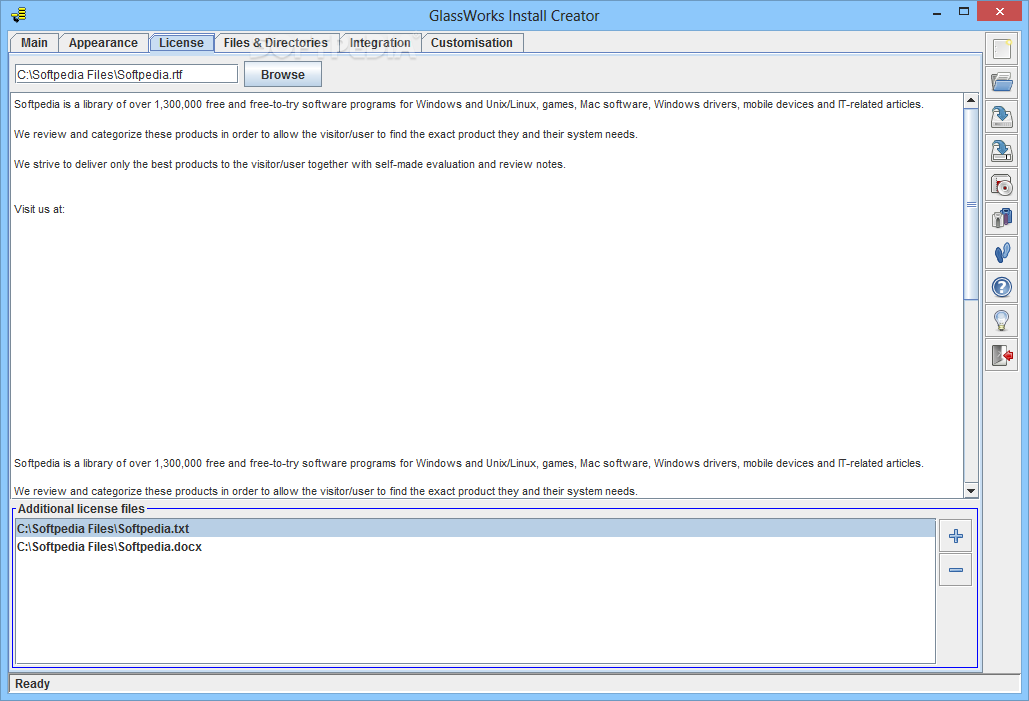
Task: Click the 'We strive to deliver' license text line
Action: pyautogui.click(x=289, y=164)
